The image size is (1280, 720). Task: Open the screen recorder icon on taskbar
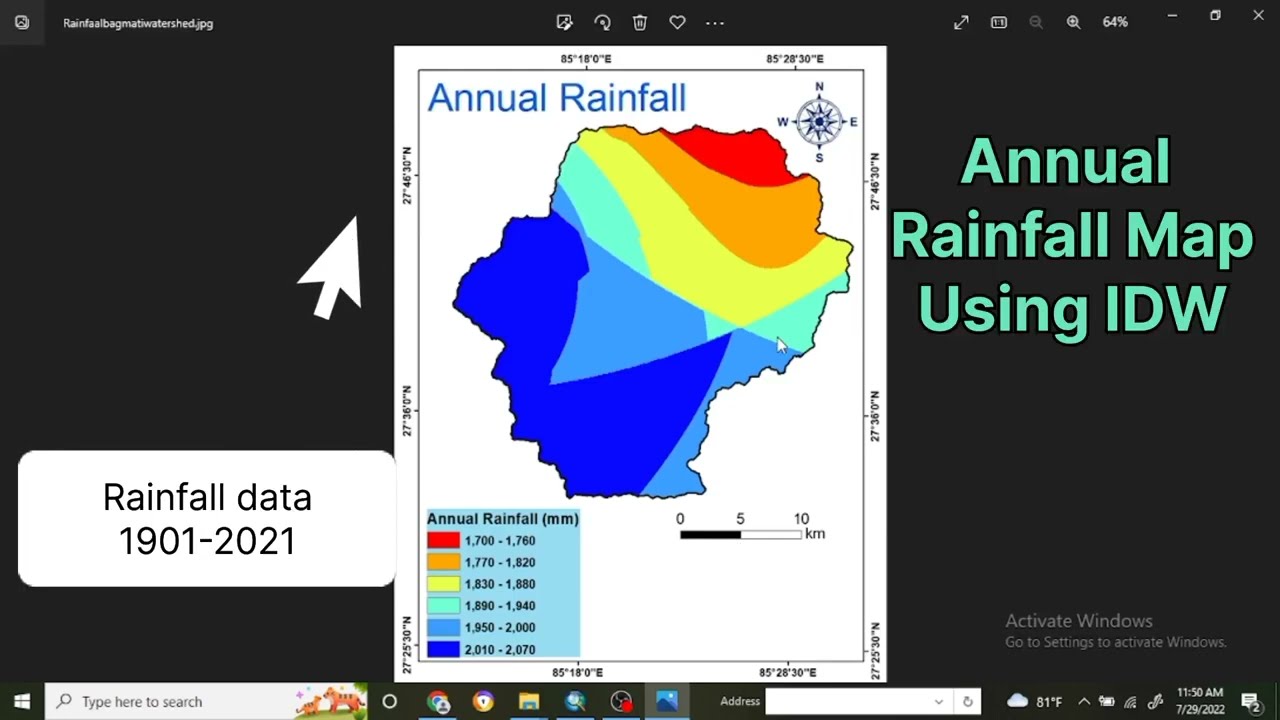621,701
